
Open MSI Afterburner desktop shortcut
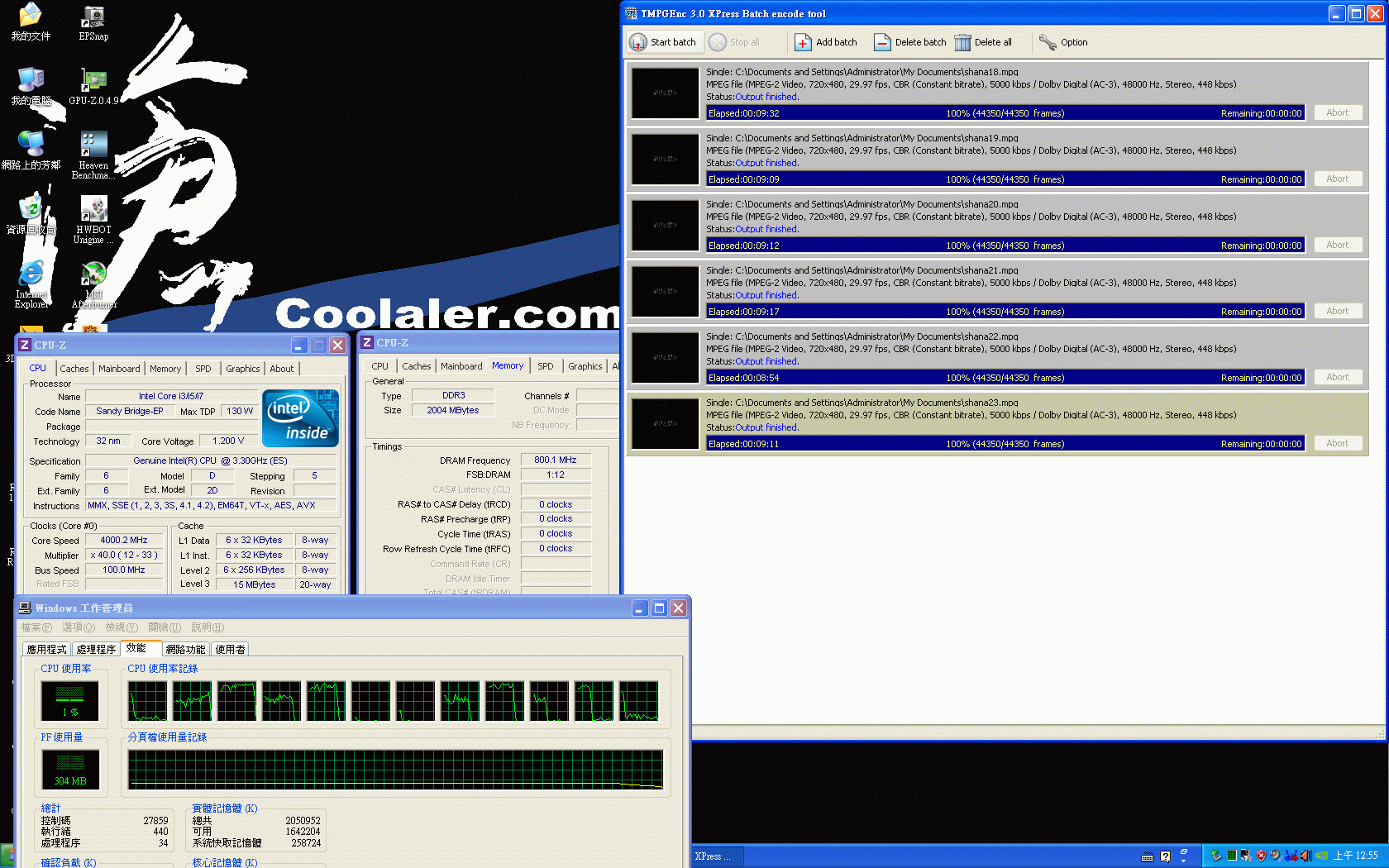pos(93,284)
